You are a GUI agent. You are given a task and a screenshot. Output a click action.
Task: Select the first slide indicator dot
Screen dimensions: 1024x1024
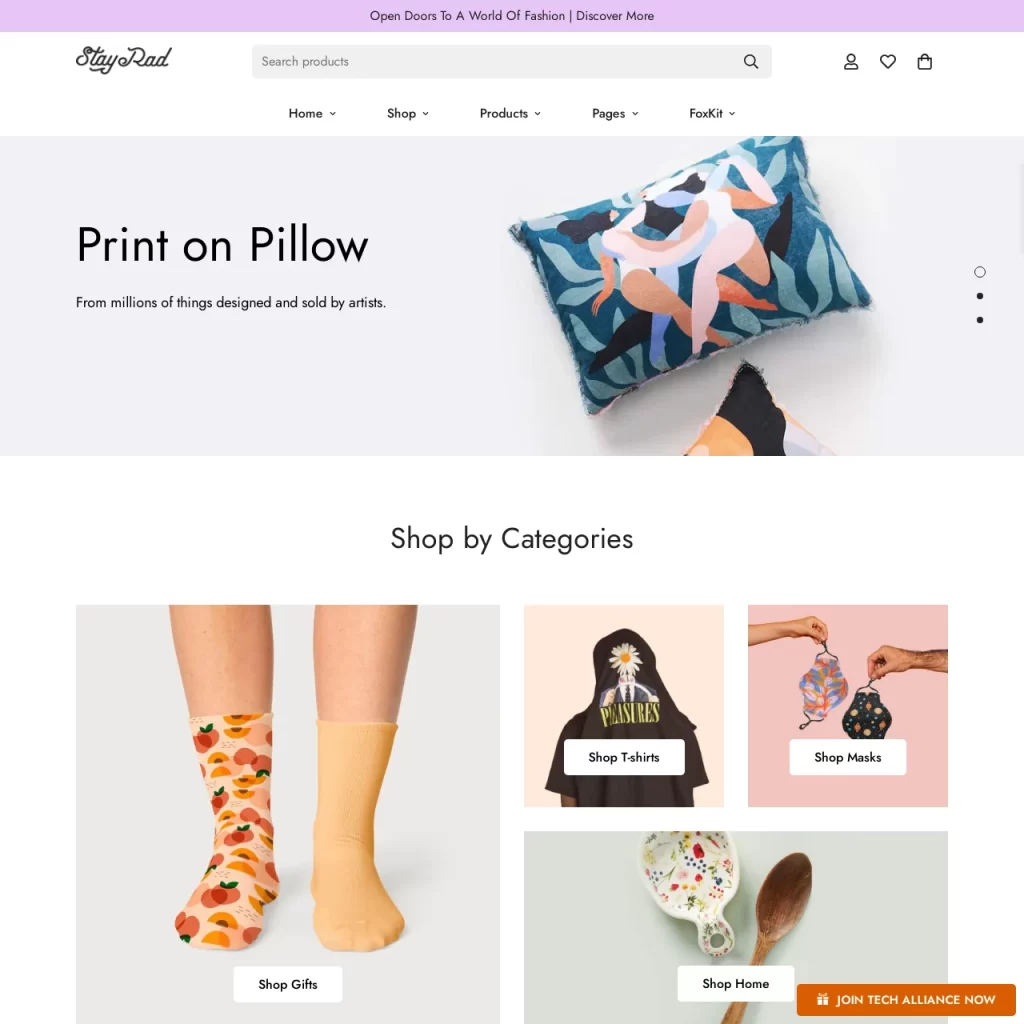[x=980, y=272]
